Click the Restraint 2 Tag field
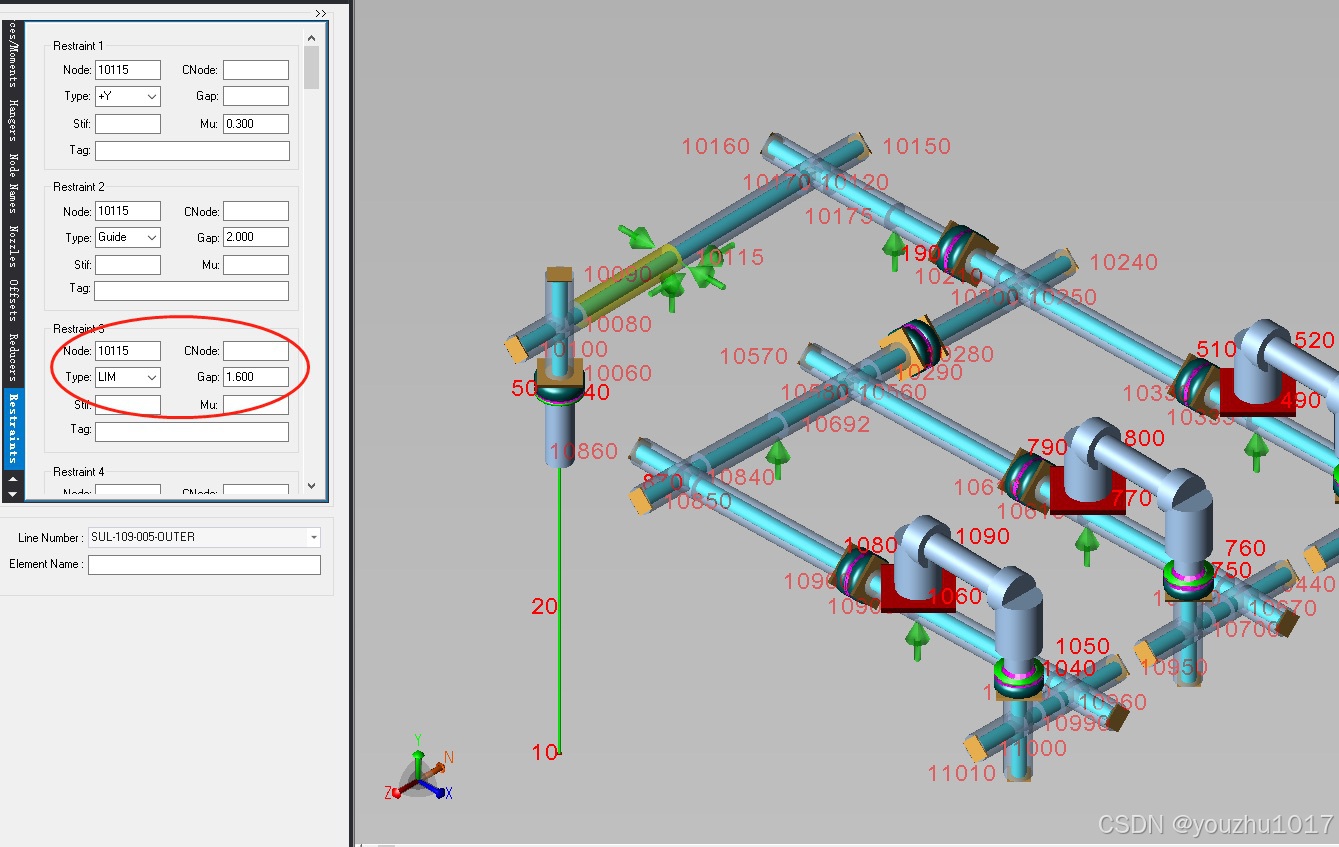The image size is (1339, 847). pyautogui.click(x=192, y=291)
